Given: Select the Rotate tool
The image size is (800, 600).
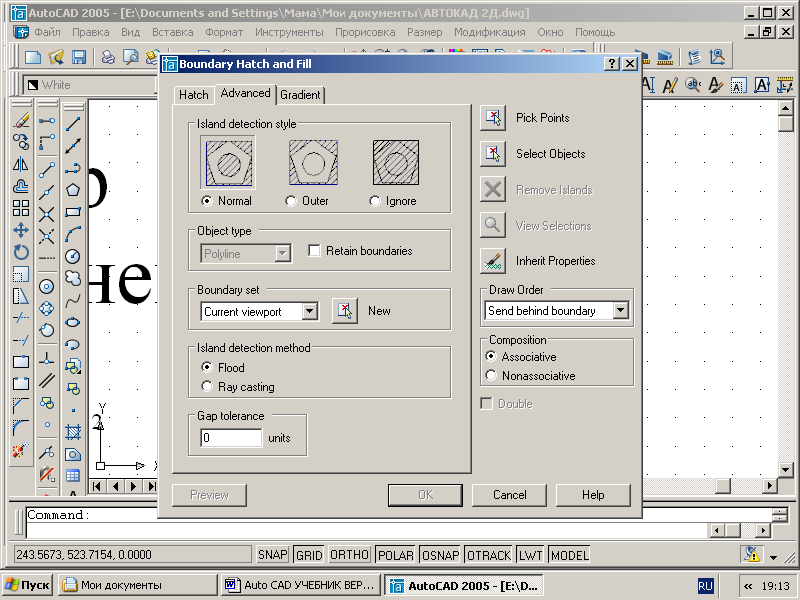Looking at the screenshot, I should point(21,252).
